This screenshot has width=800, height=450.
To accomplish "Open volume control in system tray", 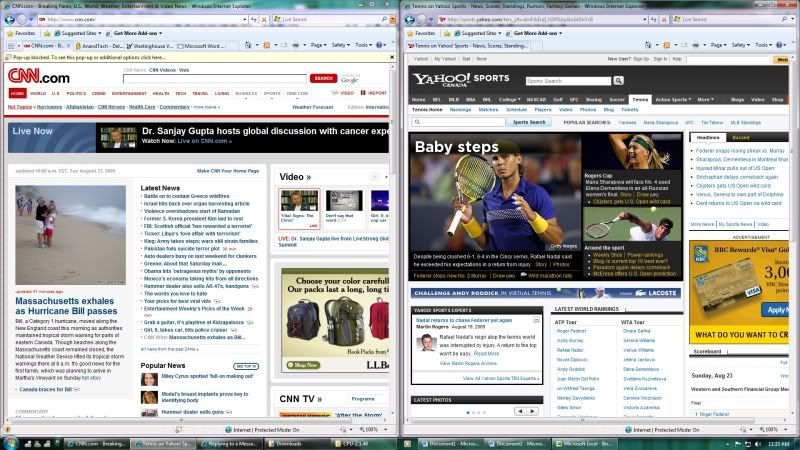I will pos(758,444).
